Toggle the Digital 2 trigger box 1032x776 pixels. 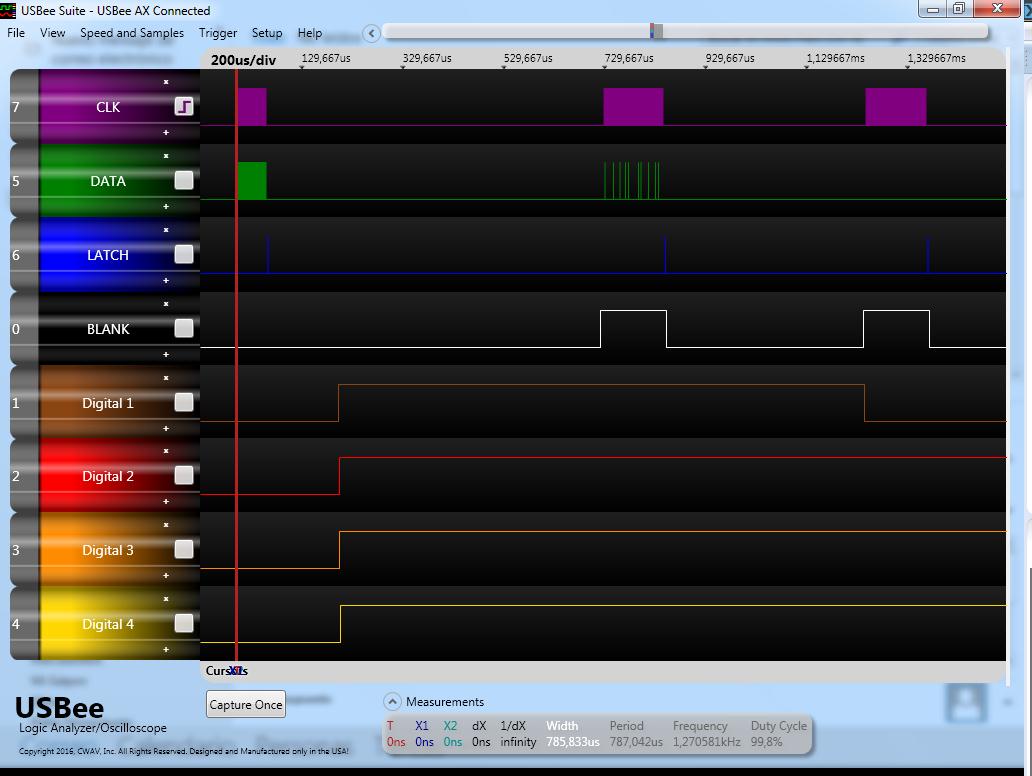184,475
